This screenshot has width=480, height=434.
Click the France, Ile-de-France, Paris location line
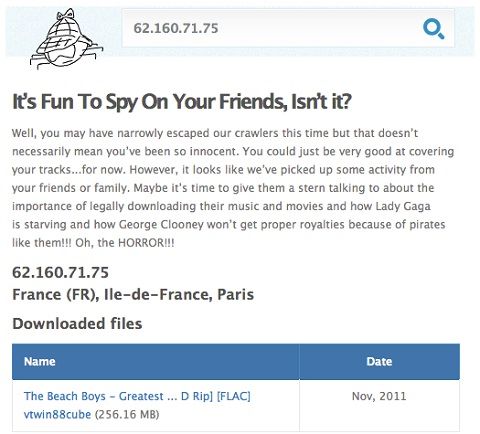[x=133, y=294]
